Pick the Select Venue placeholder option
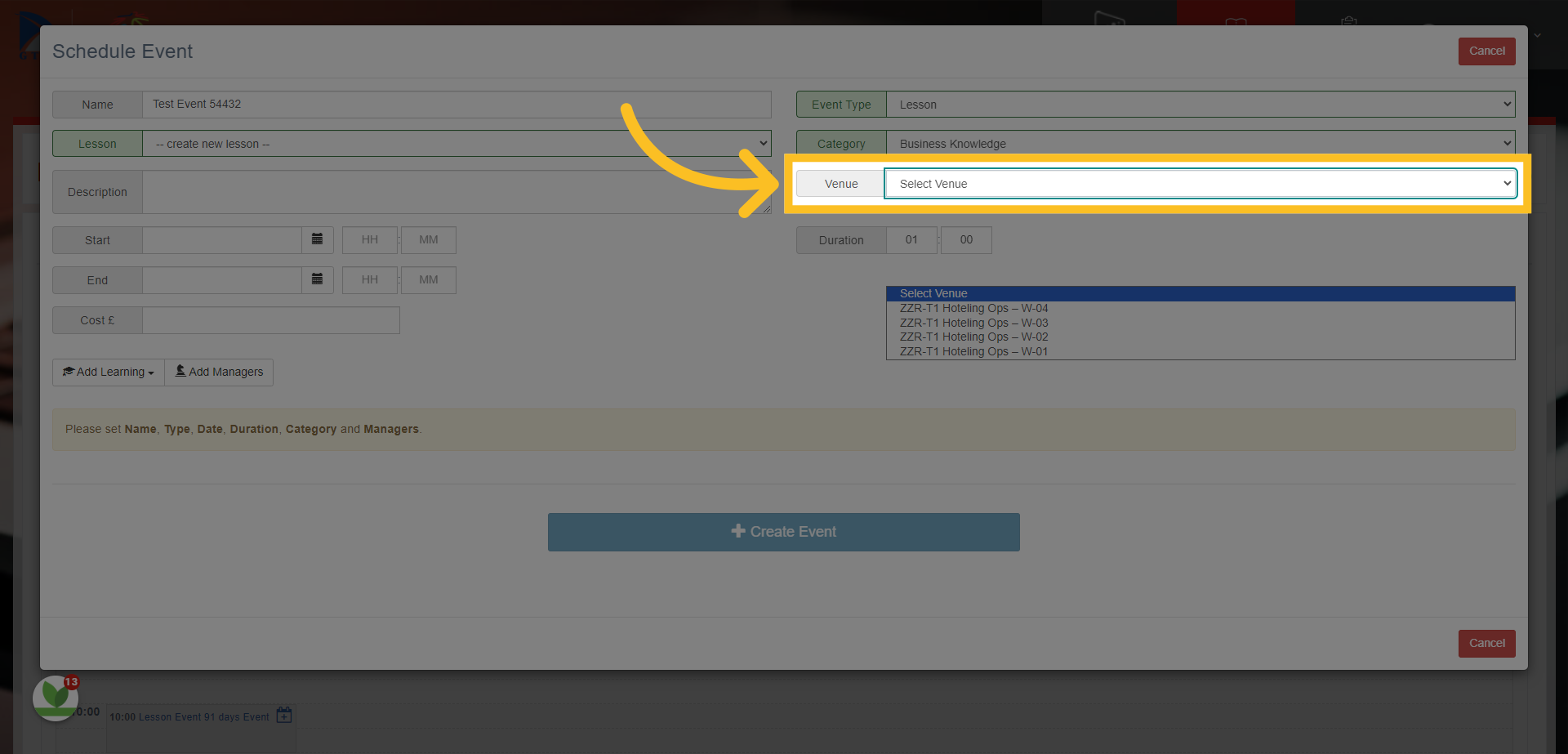This screenshot has width=1568, height=754. pyautogui.click(x=1200, y=294)
